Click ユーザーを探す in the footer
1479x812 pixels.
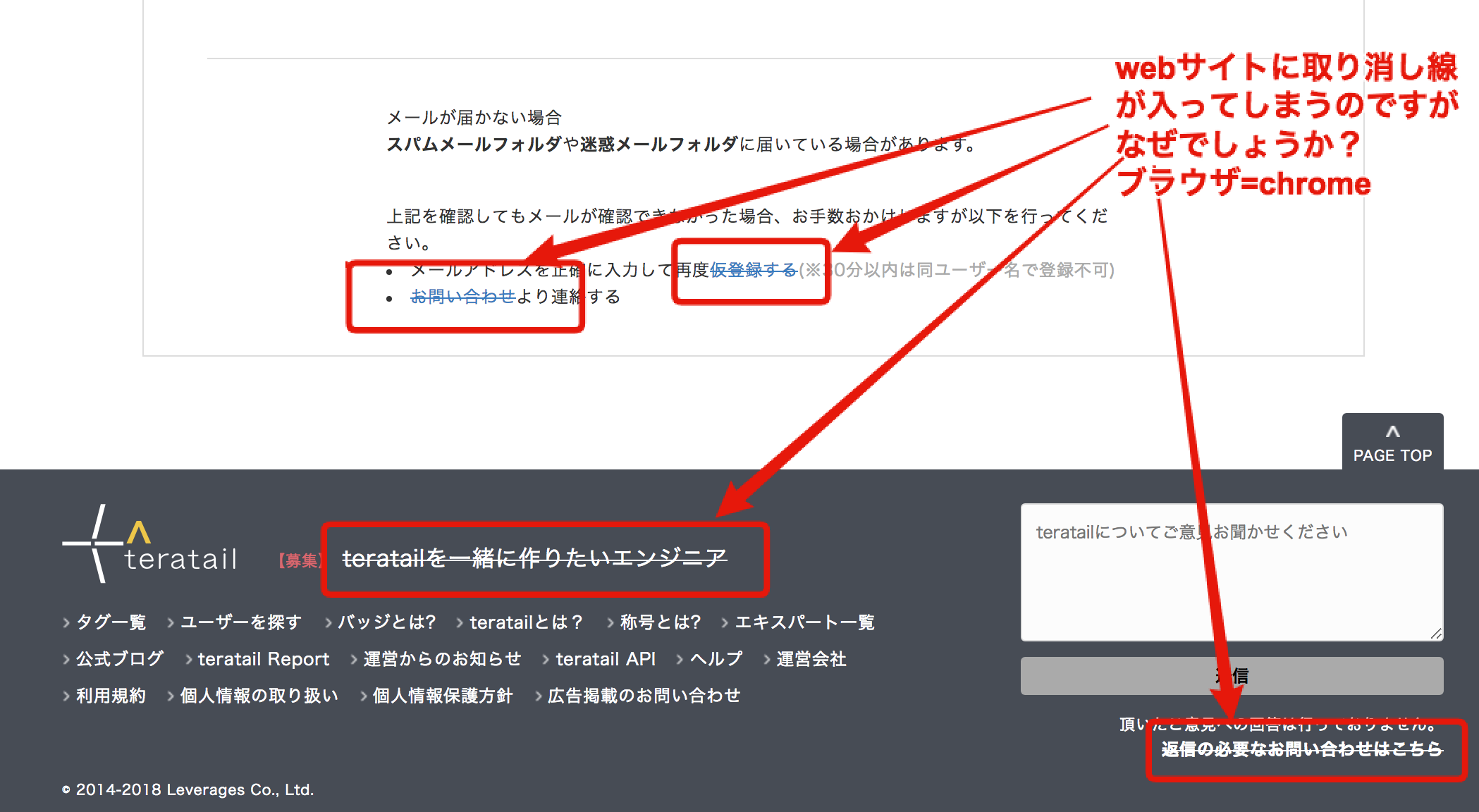click(x=241, y=622)
